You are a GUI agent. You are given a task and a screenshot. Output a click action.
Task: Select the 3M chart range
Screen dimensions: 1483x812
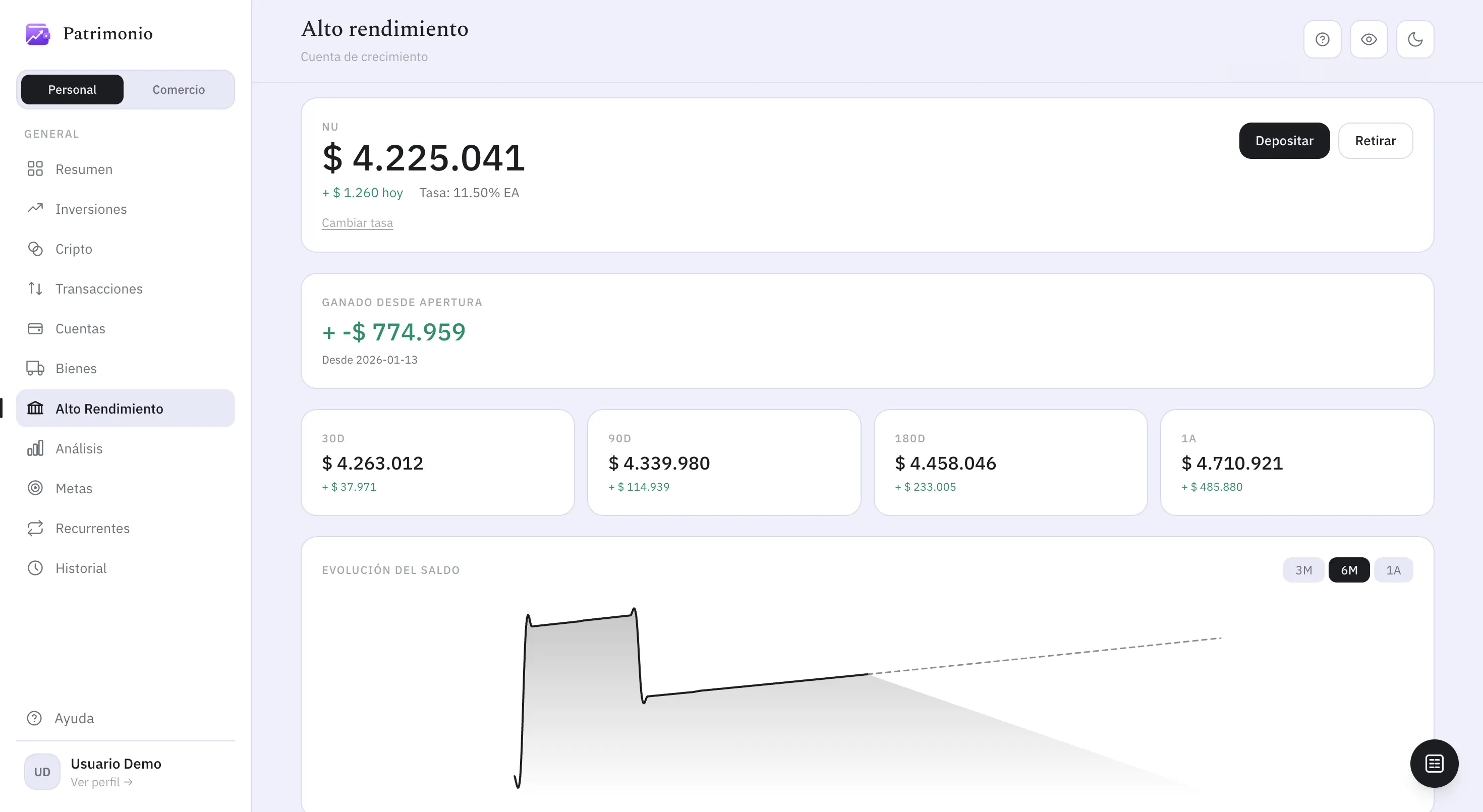point(1303,570)
